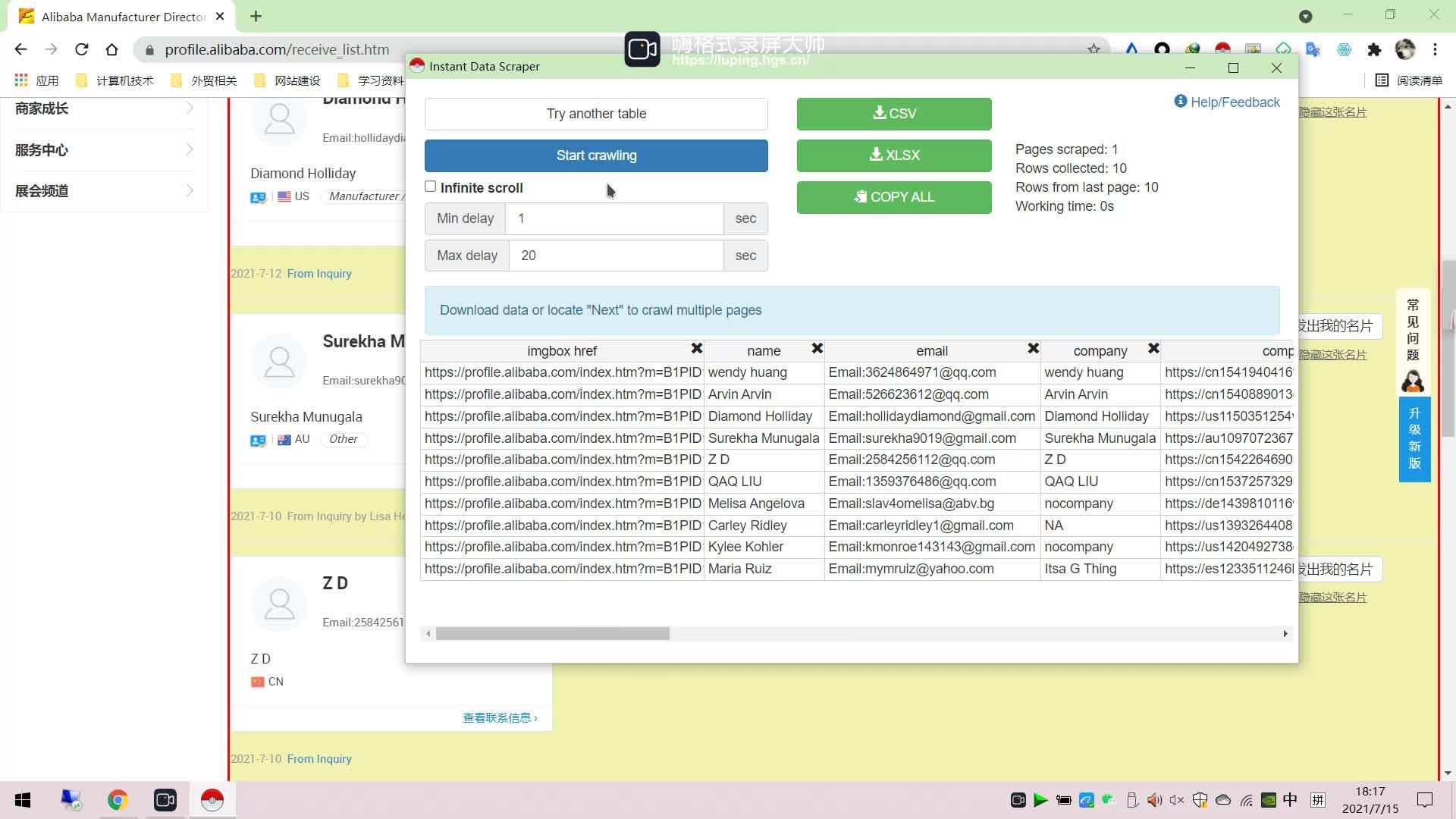This screenshot has width=1456, height=819.
Task: Open a new browser tab
Action: [x=256, y=16]
